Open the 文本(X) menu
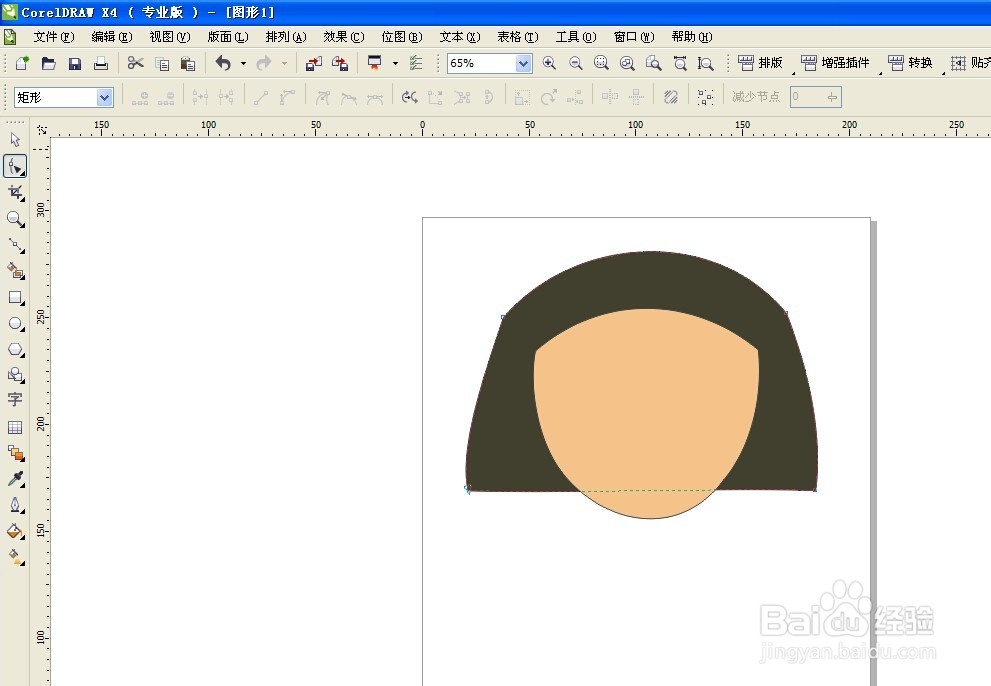 (460, 37)
